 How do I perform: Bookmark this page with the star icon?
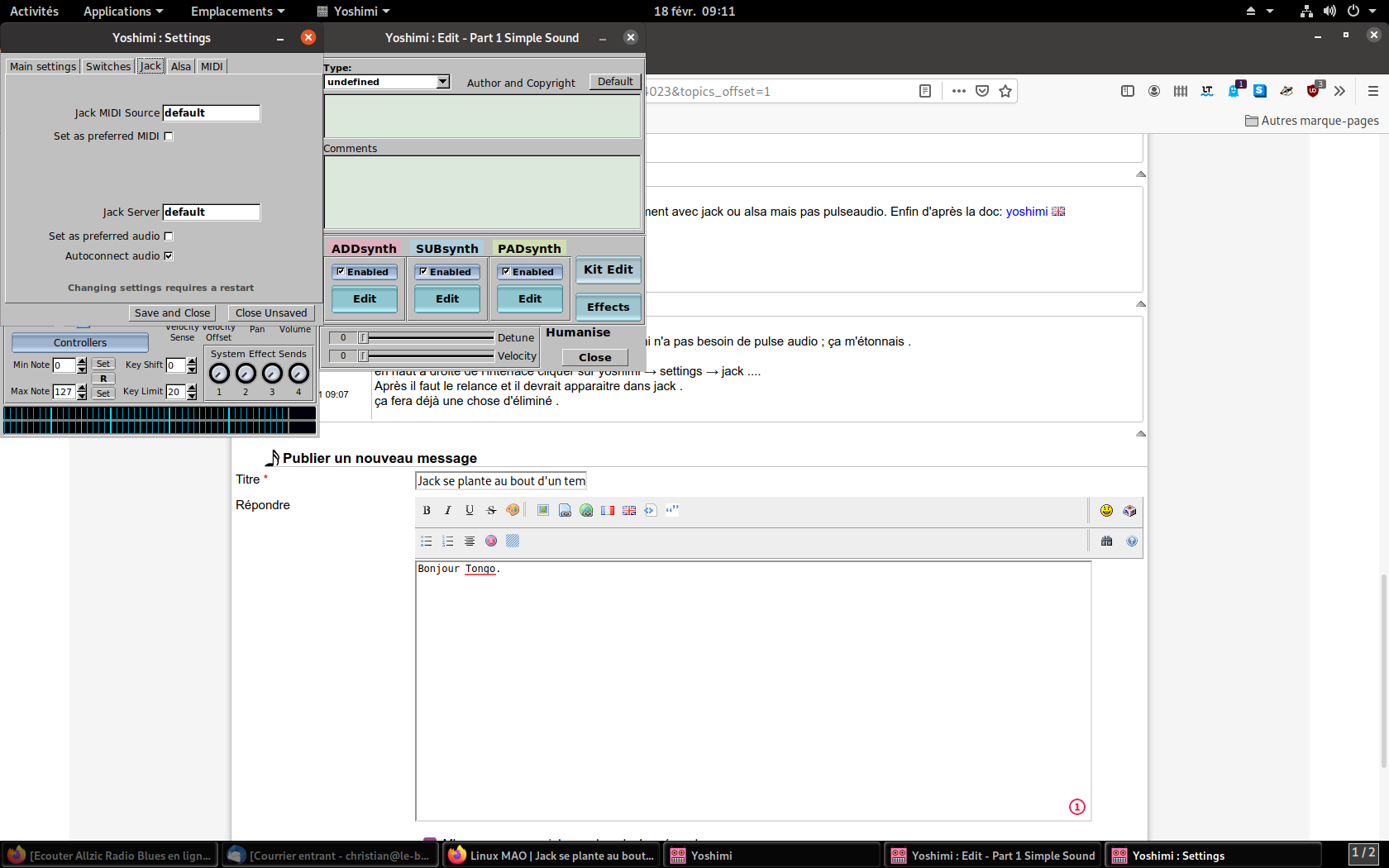click(1005, 91)
